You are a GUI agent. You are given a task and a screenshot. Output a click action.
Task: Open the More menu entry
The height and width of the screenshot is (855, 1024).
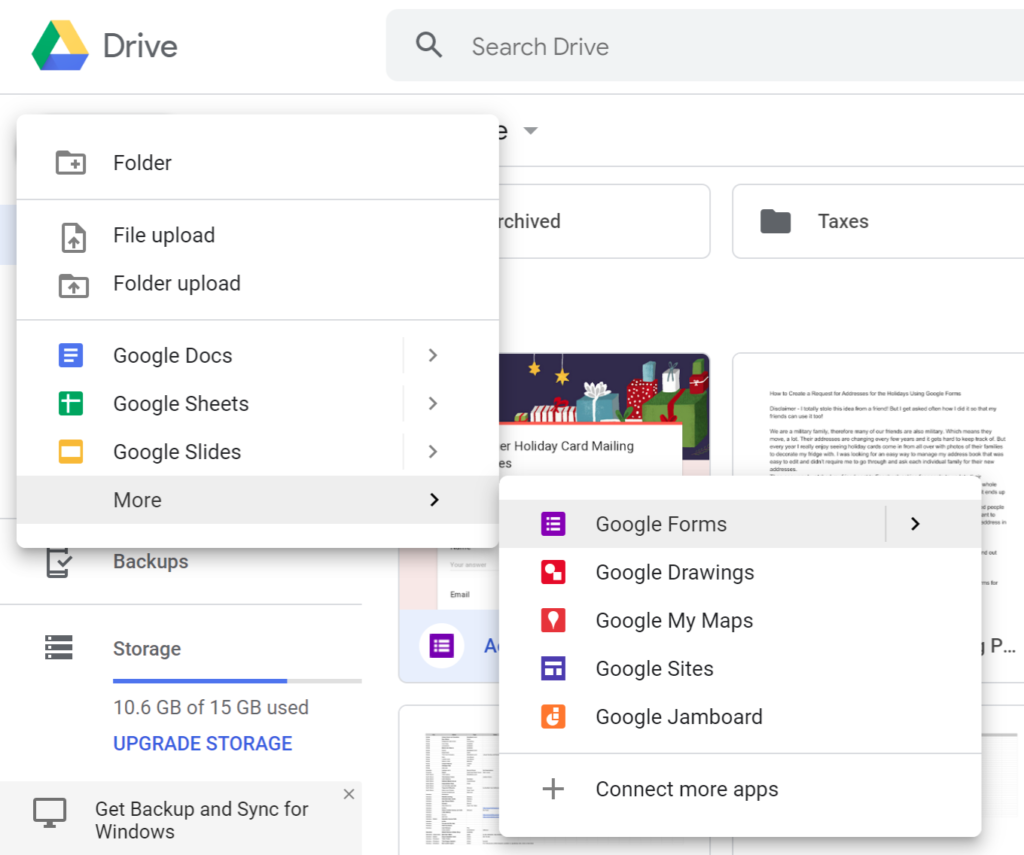tap(257, 500)
